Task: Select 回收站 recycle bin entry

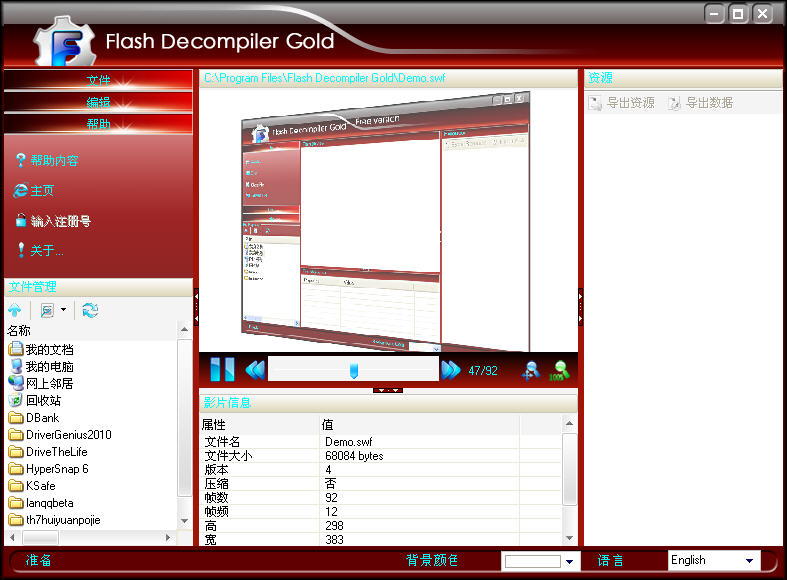Action: coord(35,400)
